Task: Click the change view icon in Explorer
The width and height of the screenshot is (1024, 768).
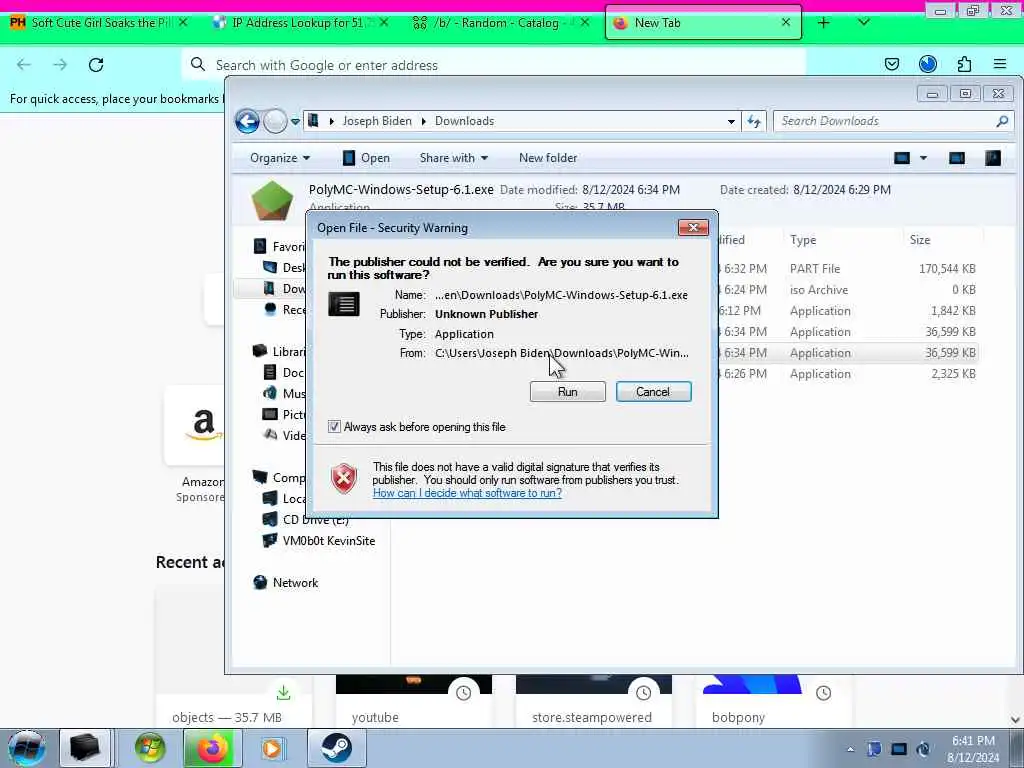Action: click(902, 158)
